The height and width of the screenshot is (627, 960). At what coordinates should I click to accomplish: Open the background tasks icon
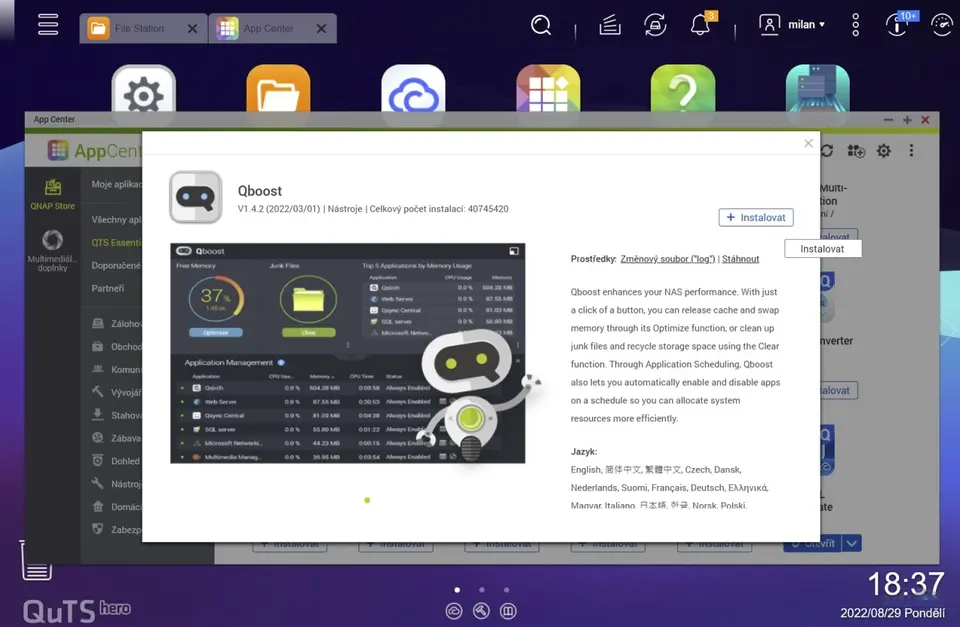click(655, 25)
